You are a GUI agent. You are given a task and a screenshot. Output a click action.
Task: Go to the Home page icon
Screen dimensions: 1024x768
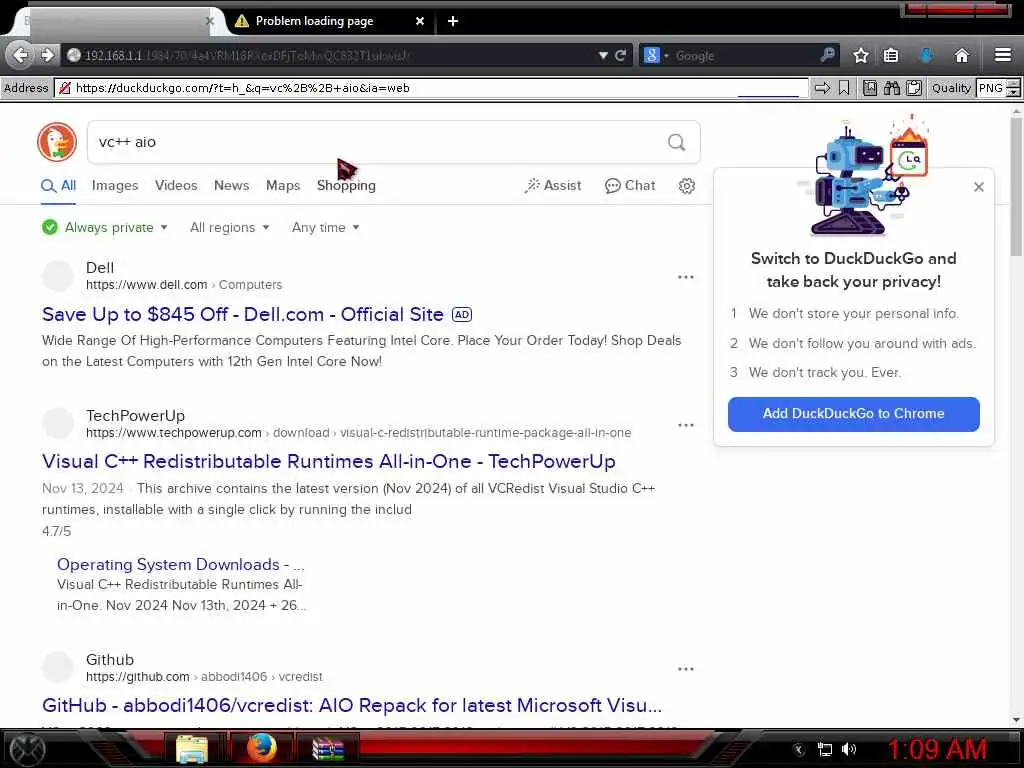(x=961, y=56)
